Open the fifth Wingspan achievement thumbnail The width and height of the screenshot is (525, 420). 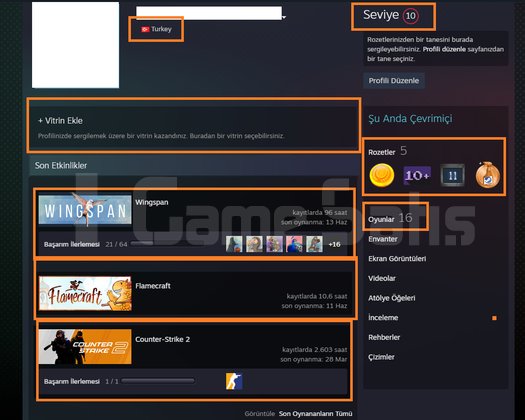pyautogui.click(x=314, y=244)
